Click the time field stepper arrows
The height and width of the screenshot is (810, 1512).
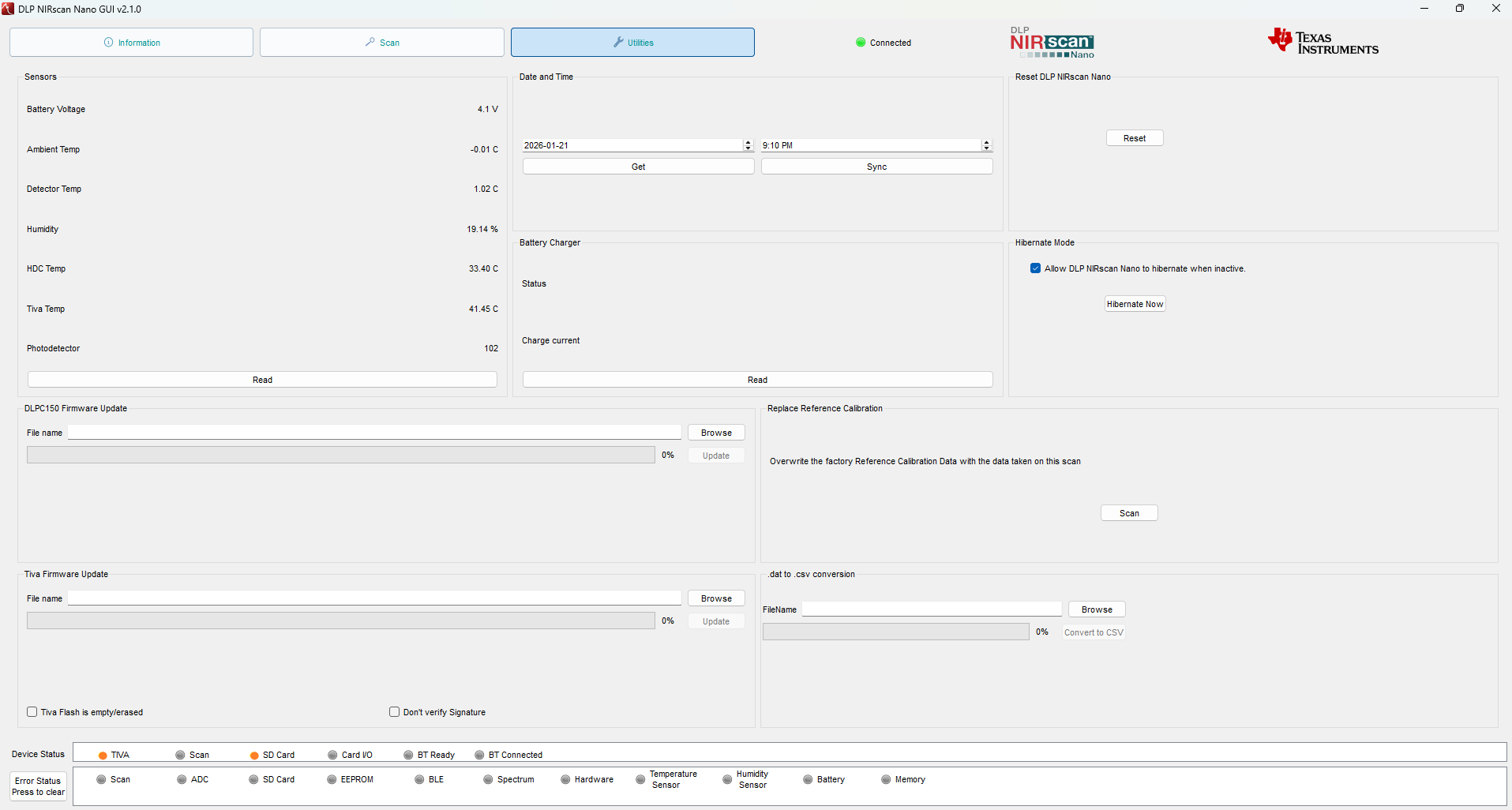[987, 145]
